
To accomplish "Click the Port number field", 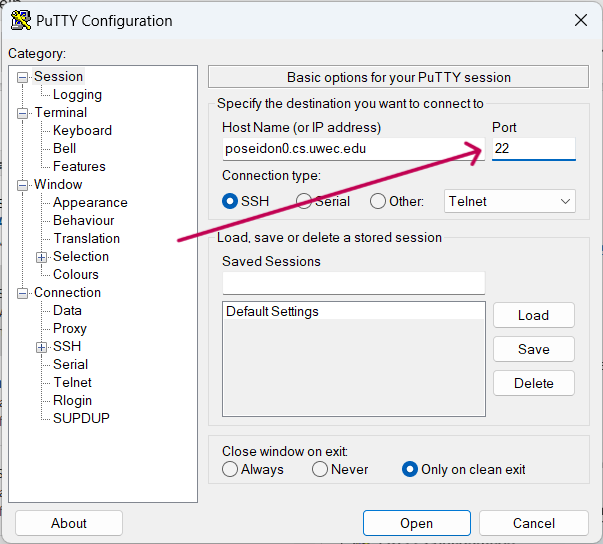I will [x=534, y=149].
